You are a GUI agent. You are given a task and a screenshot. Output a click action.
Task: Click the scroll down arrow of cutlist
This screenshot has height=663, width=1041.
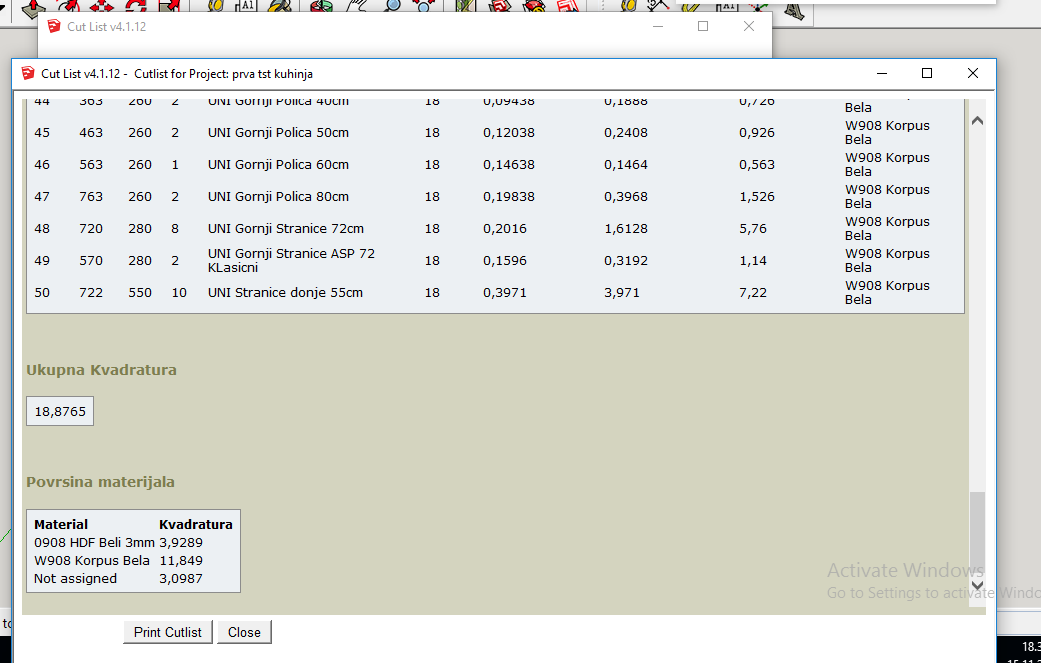click(977, 585)
